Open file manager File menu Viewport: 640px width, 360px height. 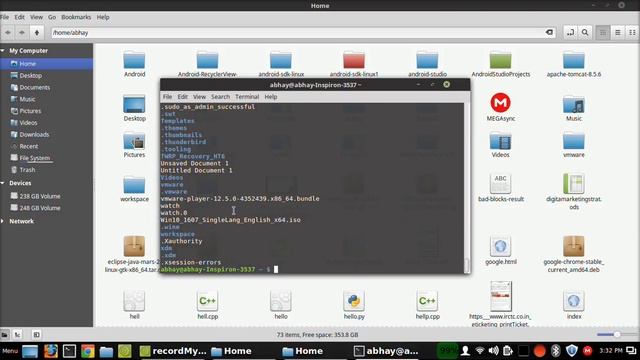click(4, 17)
